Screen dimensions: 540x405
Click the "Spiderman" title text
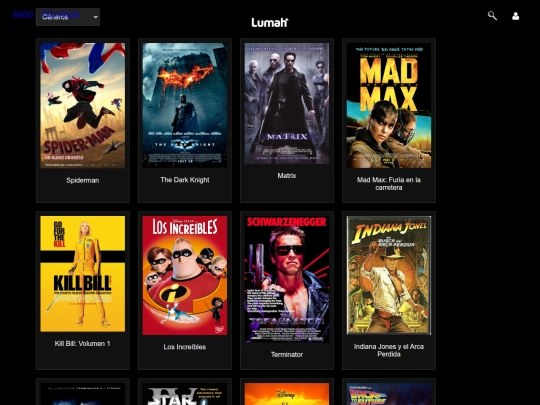[83, 180]
